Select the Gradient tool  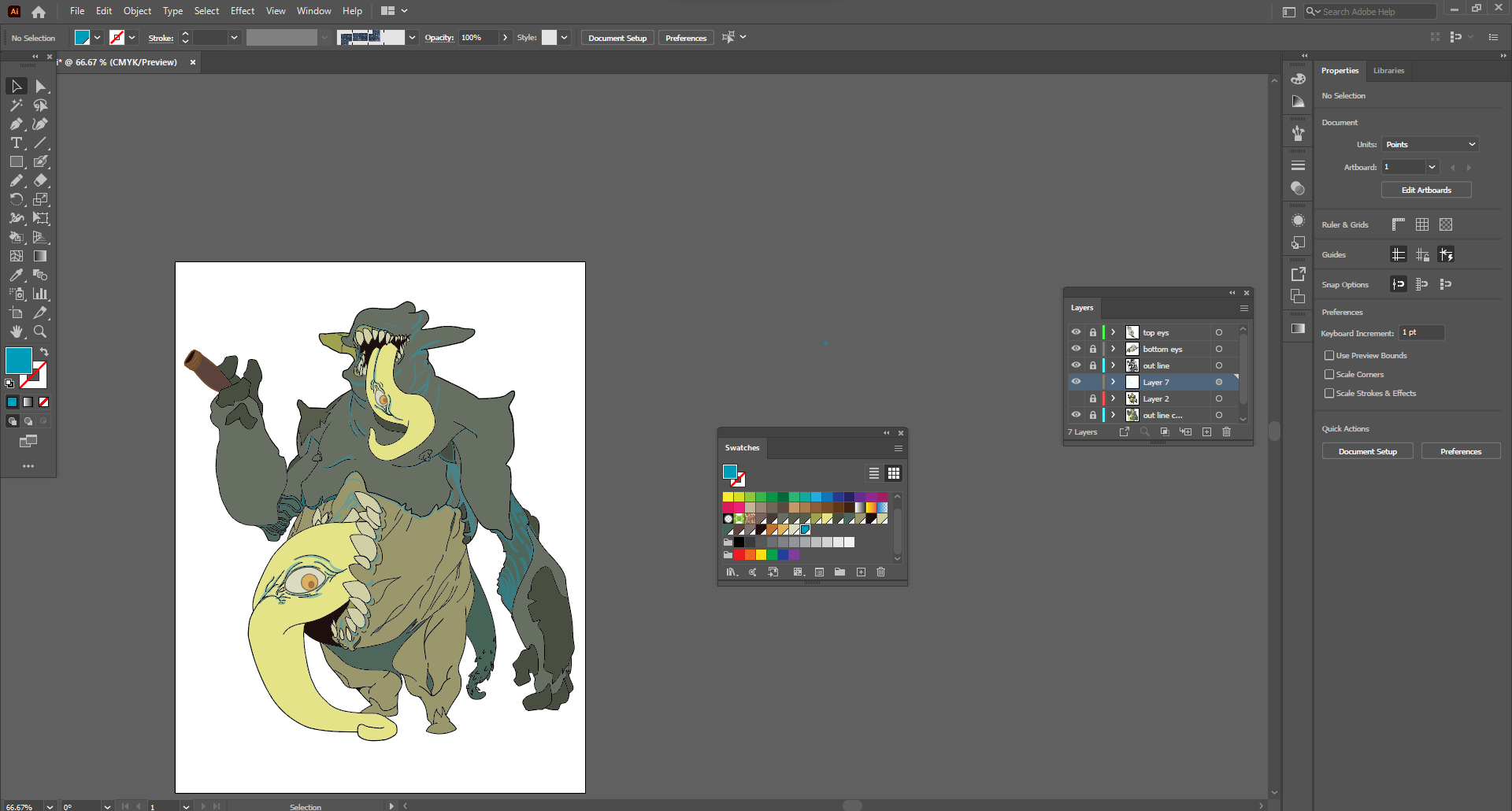click(x=40, y=256)
